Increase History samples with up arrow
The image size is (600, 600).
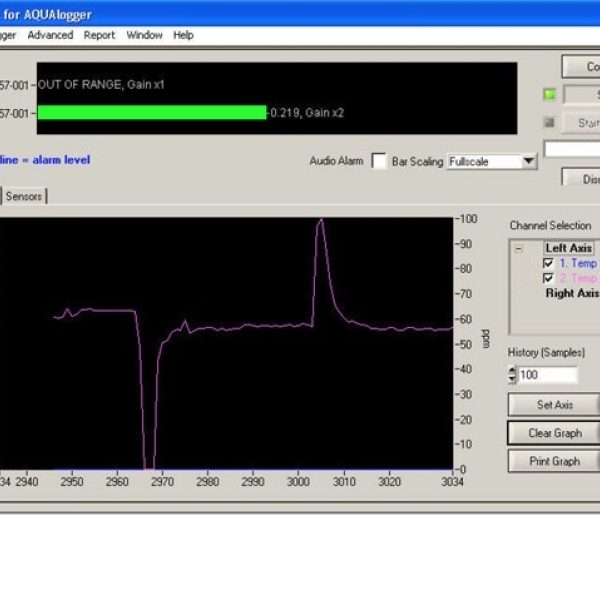tap(512, 370)
